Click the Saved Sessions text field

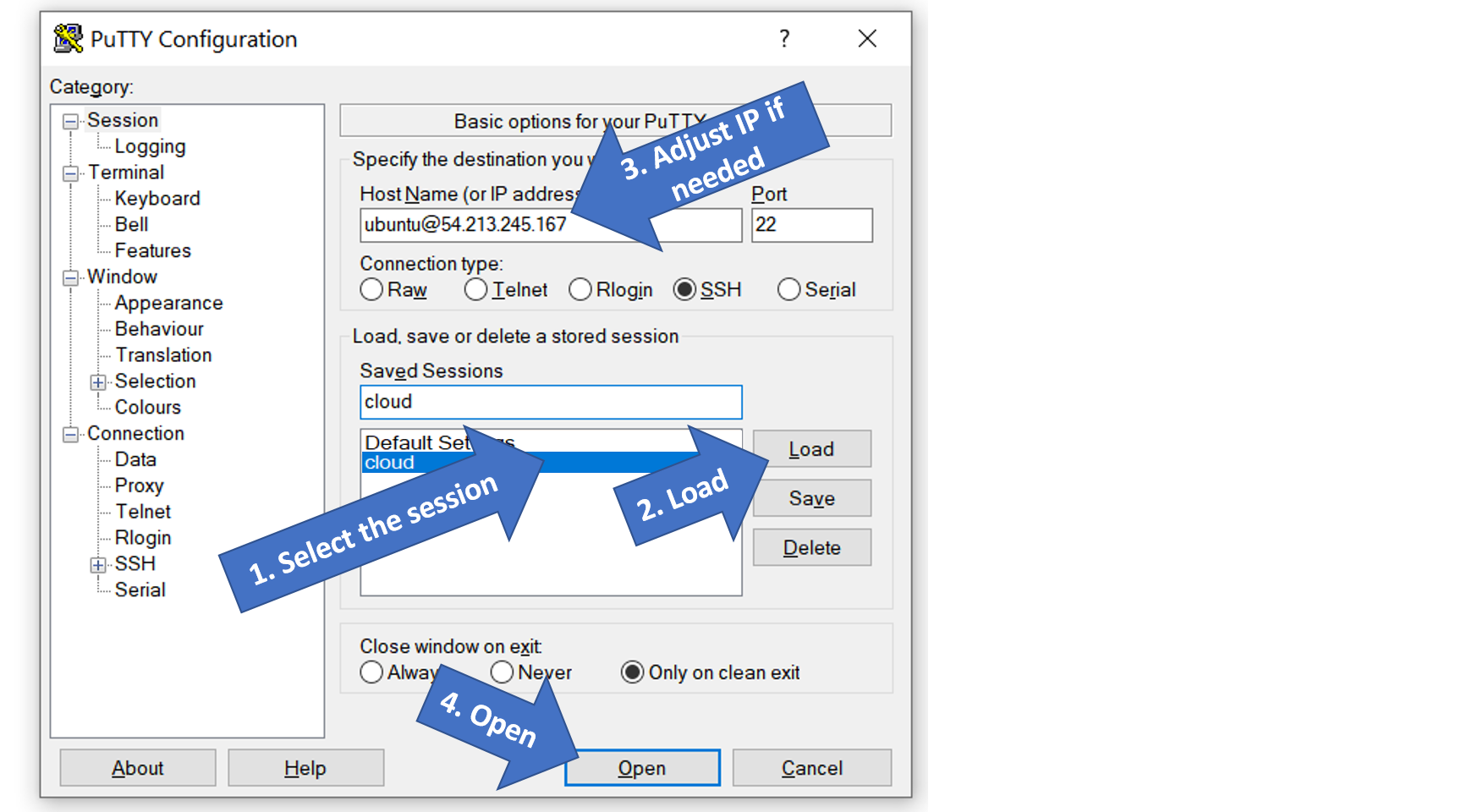click(x=551, y=402)
